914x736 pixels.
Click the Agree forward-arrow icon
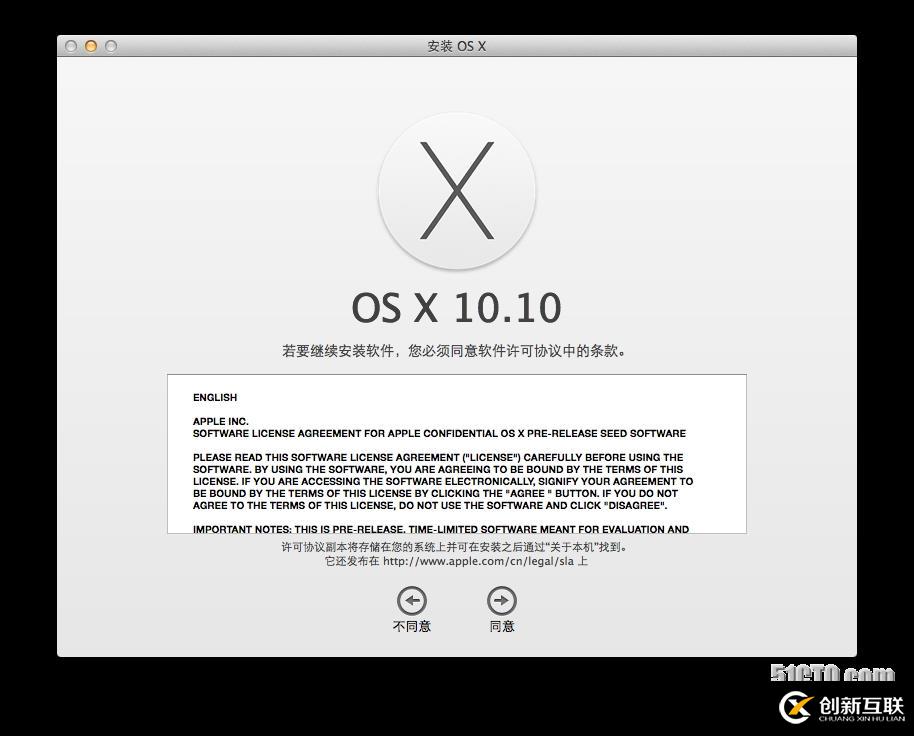coord(502,601)
